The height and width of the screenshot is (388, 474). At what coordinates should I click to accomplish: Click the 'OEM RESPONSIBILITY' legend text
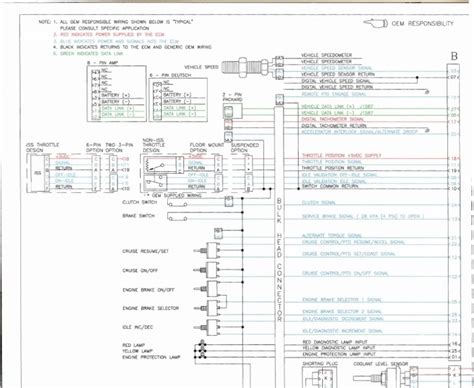point(422,23)
